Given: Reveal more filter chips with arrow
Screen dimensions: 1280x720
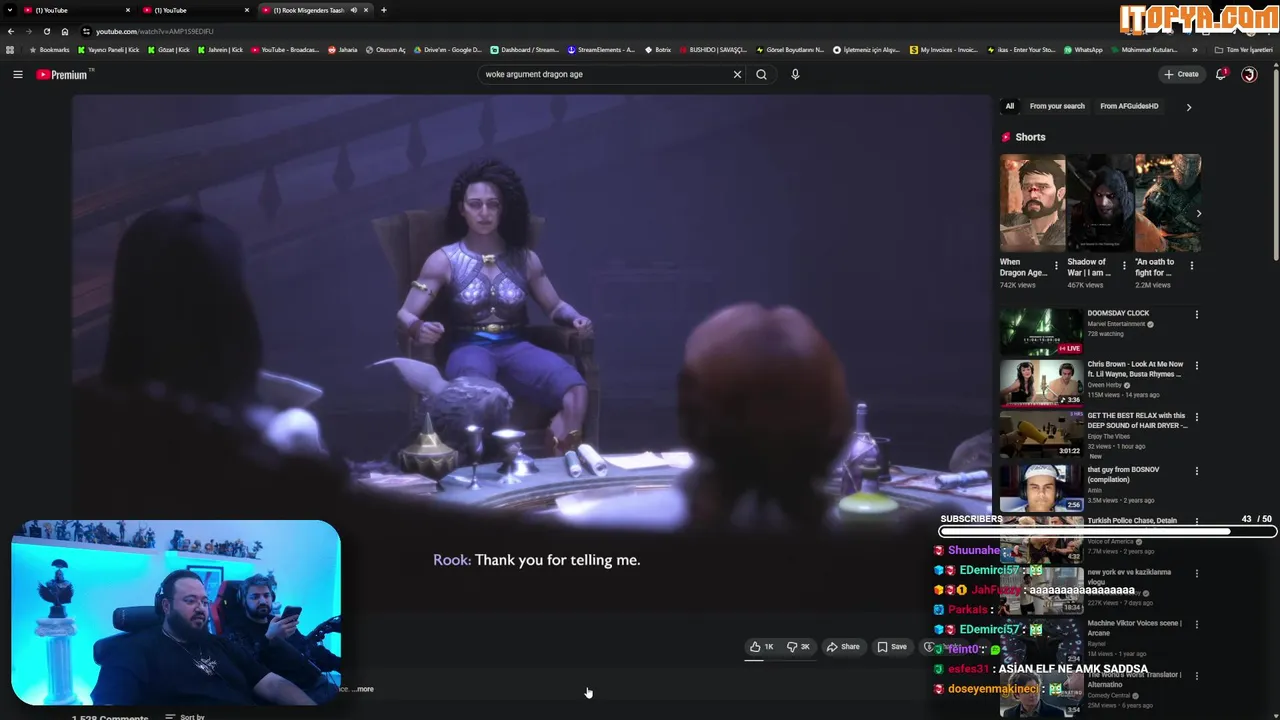Looking at the screenshot, I should (x=1188, y=107).
